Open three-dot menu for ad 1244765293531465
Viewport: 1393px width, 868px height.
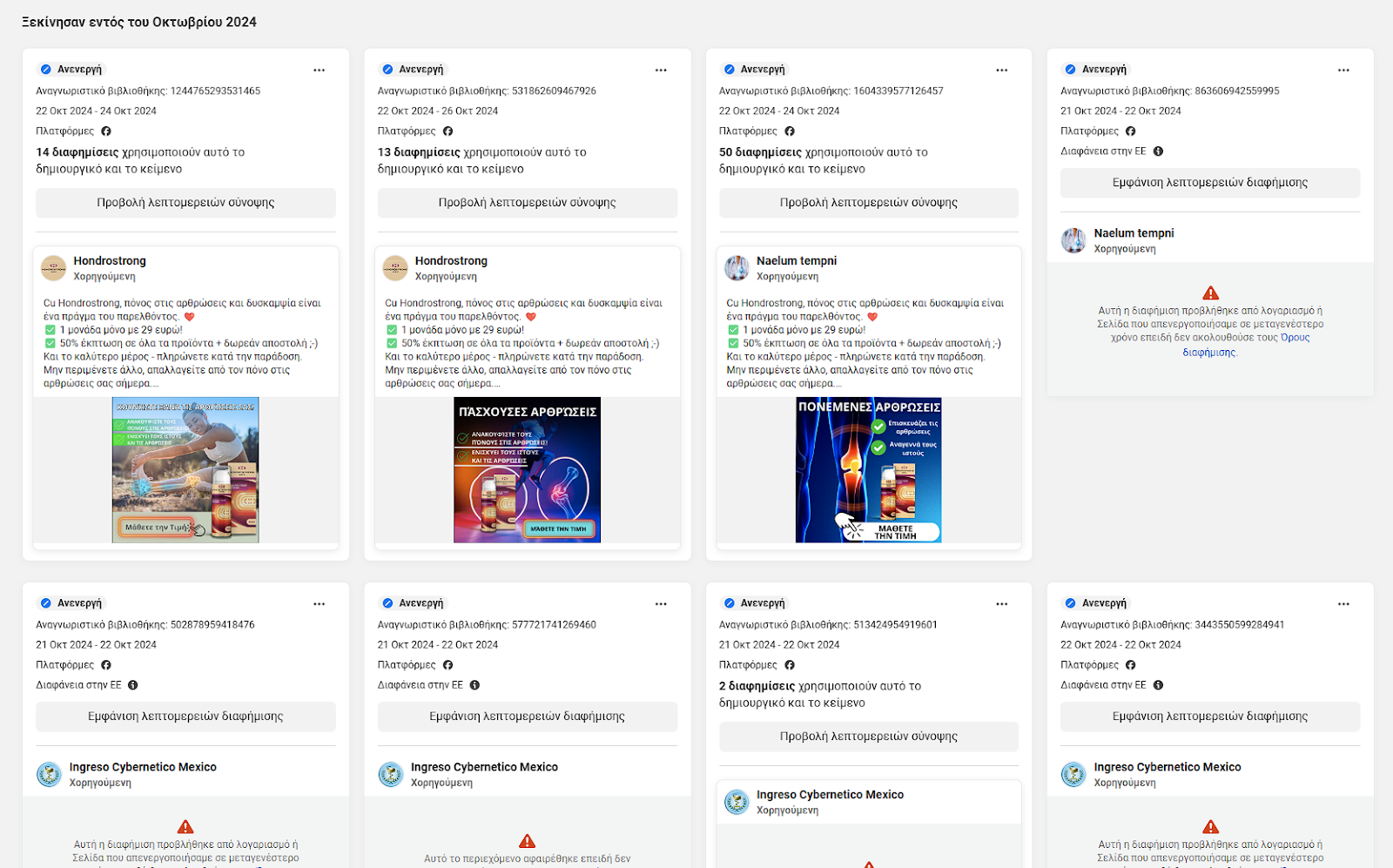coord(319,70)
